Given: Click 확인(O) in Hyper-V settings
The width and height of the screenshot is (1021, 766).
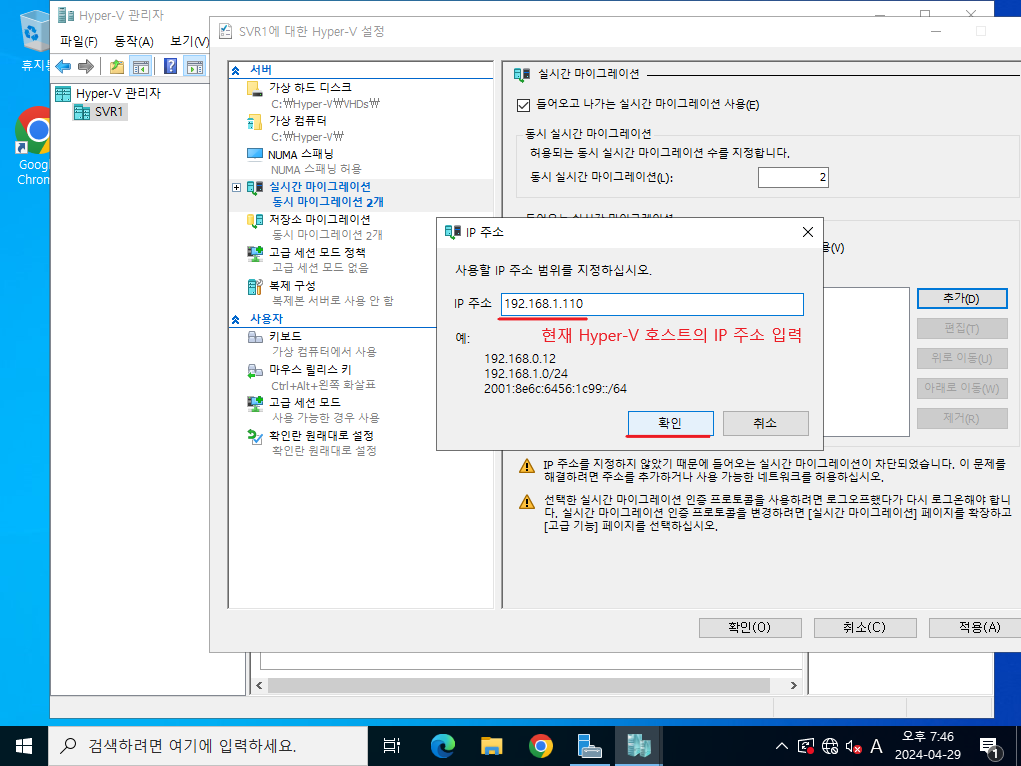Looking at the screenshot, I should pos(749,627).
